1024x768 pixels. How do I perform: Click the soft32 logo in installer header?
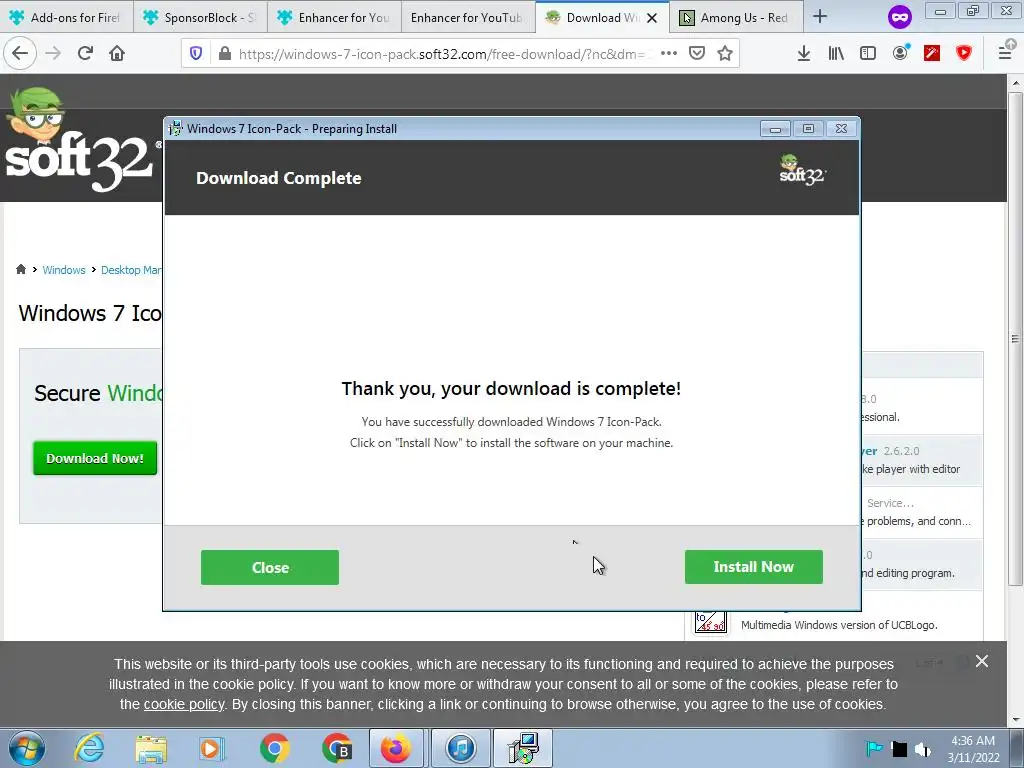[803, 170]
